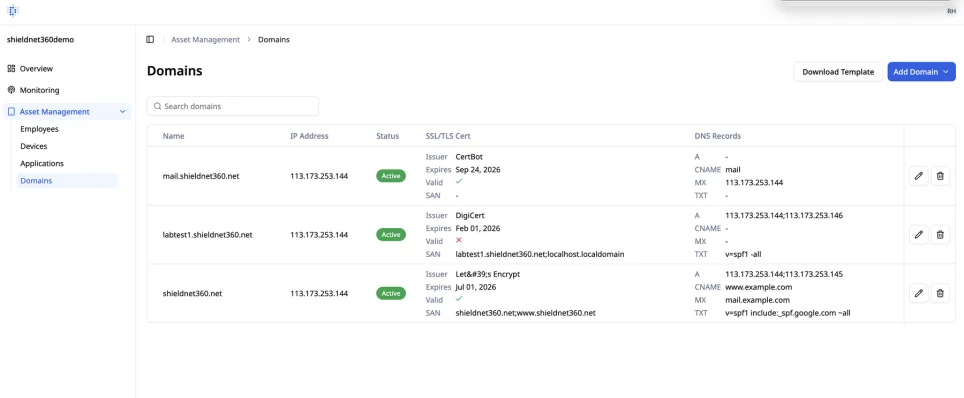Click the Name column header
The height and width of the screenshot is (398, 964).
[173, 136]
